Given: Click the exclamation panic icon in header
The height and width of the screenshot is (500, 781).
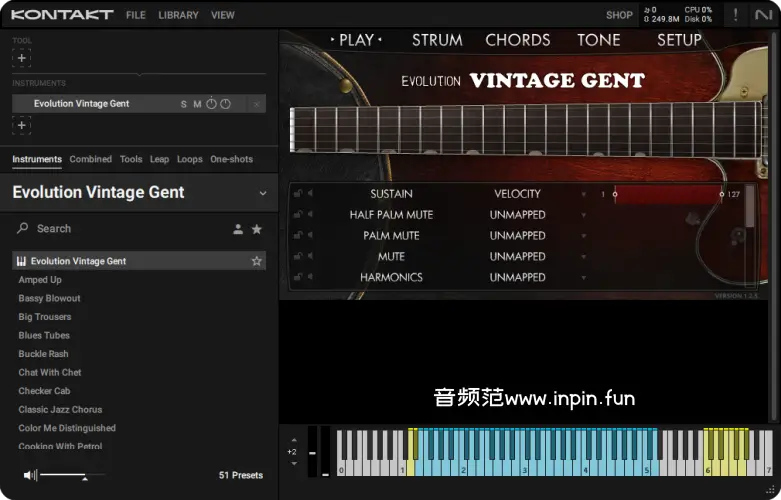Looking at the screenshot, I should 736,15.
